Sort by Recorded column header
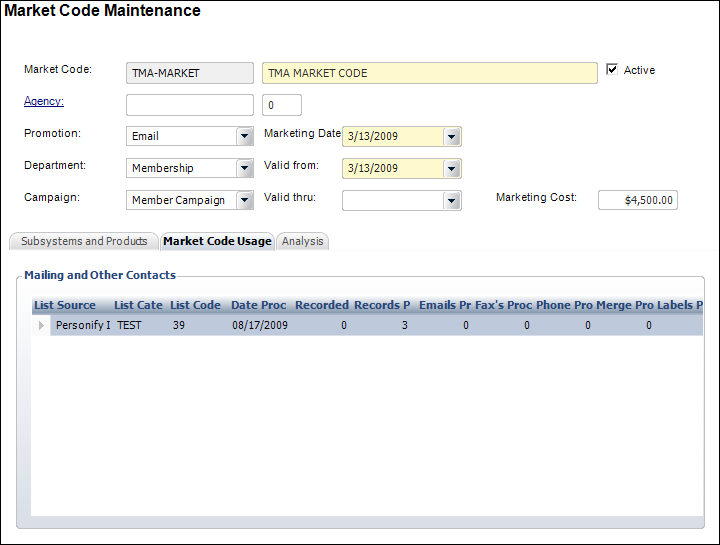The height and width of the screenshot is (545, 720). [x=322, y=305]
